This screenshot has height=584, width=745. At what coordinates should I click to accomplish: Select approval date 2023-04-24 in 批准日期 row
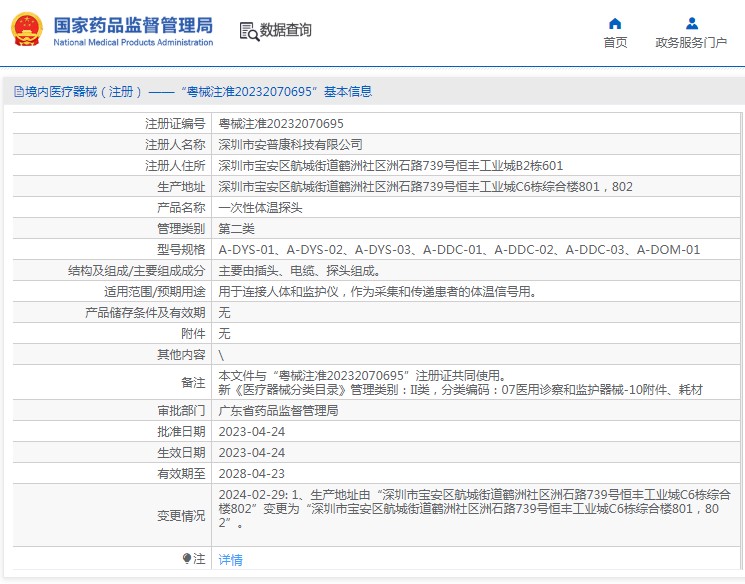(x=251, y=432)
